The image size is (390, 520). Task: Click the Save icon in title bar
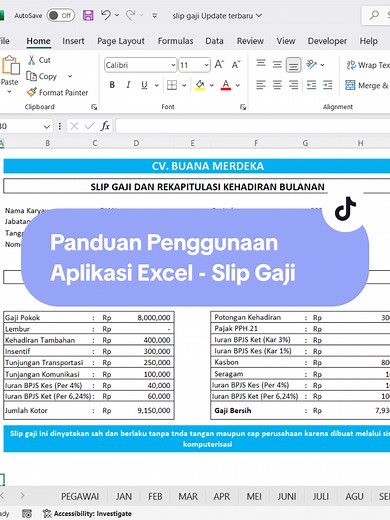(x=88, y=15)
